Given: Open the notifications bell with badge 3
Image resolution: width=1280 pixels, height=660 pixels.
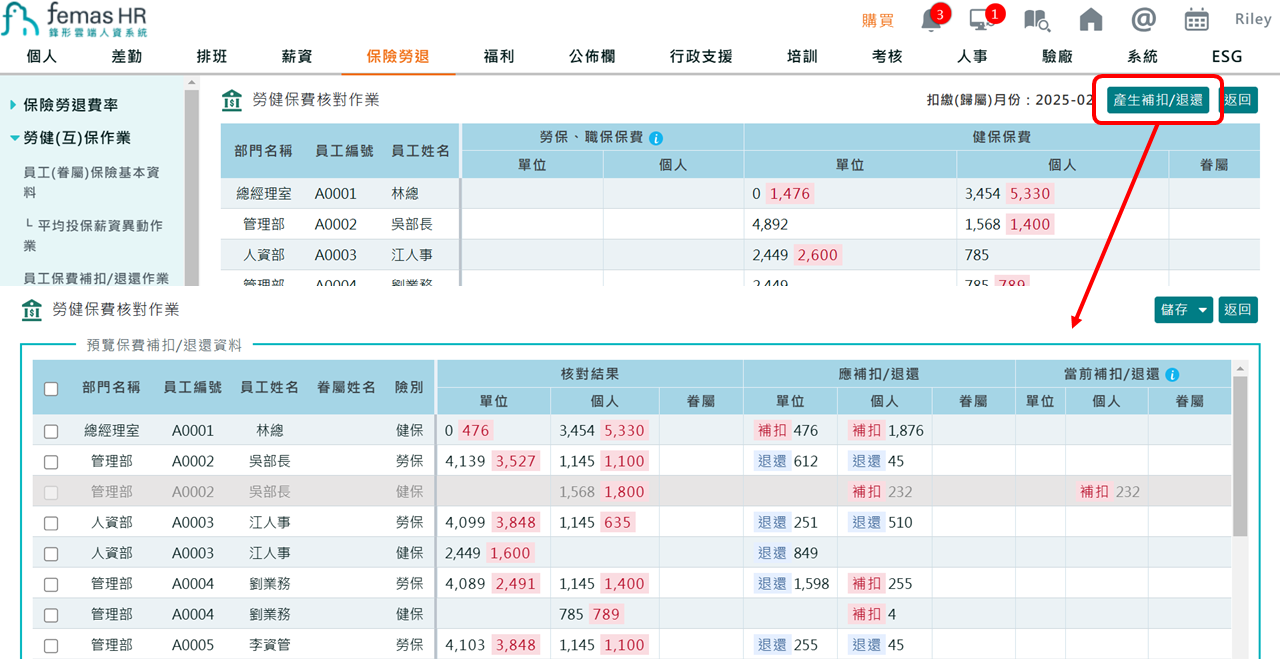Looking at the screenshot, I should click(931, 18).
